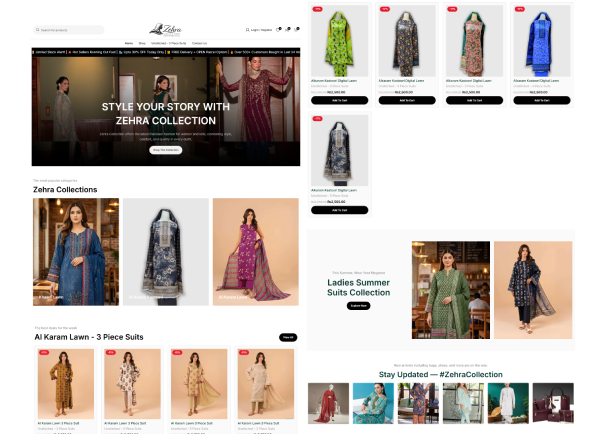Open the wishlist heart icon in the header
596x434 pixels.
click(278, 30)
